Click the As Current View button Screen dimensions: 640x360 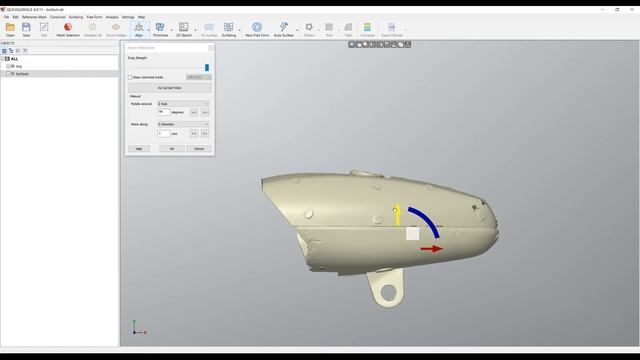pos(170,88)
